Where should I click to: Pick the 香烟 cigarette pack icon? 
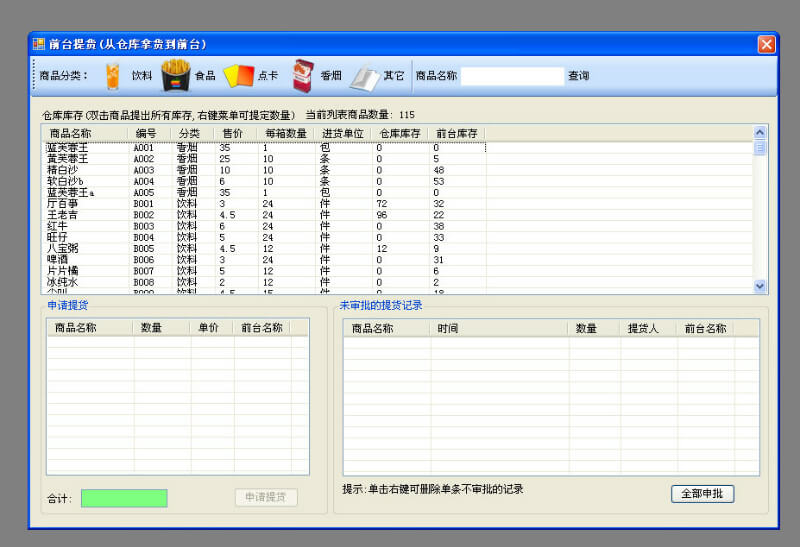[x=302, y=75]
